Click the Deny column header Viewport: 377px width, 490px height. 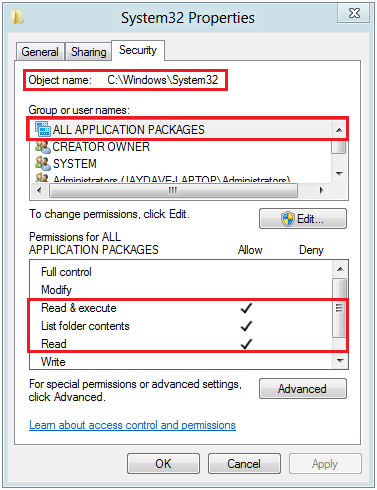[x=311, y=250]
